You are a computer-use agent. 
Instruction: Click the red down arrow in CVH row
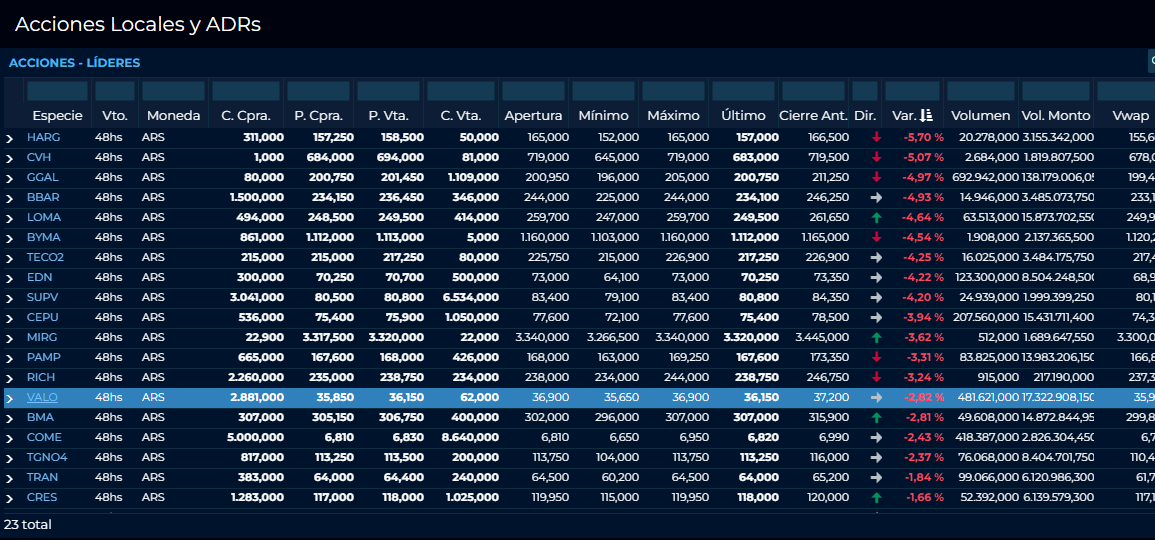coord(876,157)
